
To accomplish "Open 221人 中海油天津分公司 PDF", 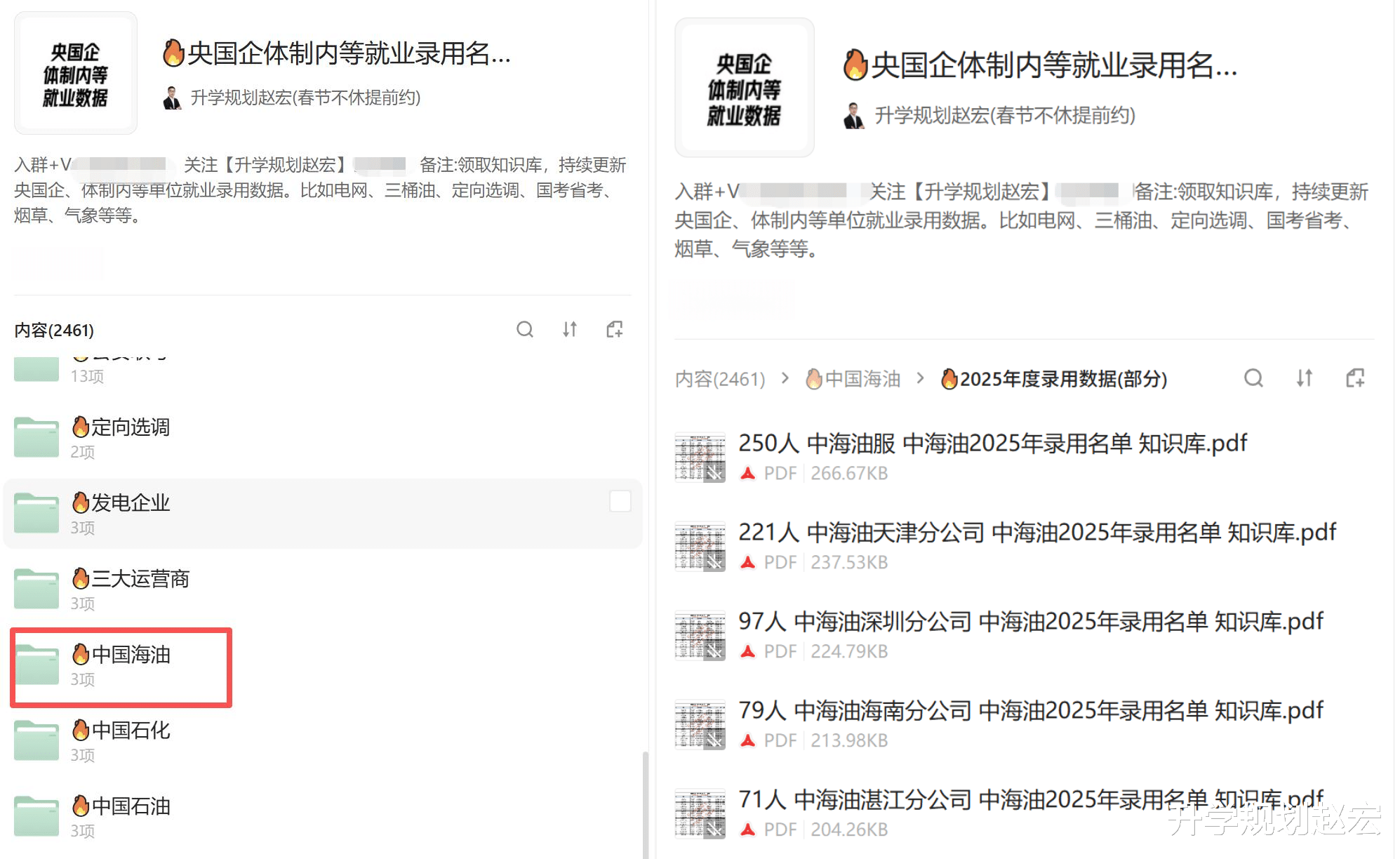I will click(x=1036, y=533).
